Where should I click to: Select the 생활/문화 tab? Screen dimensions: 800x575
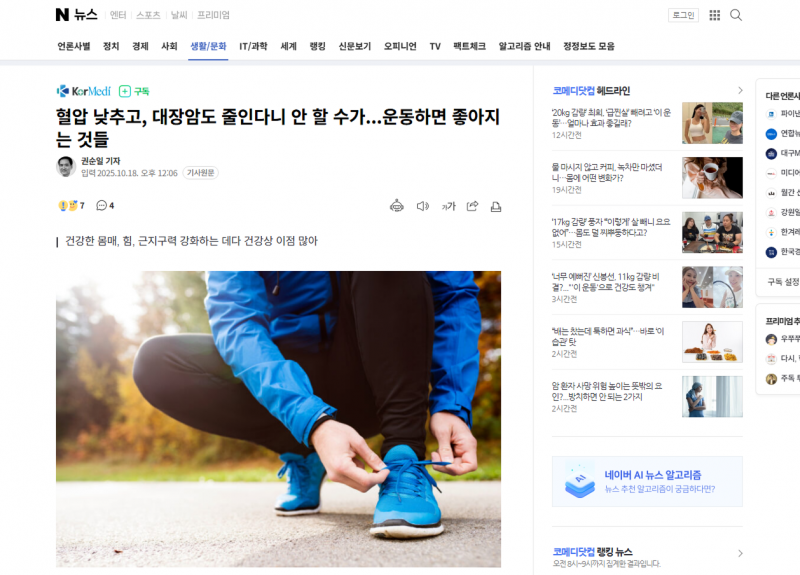[x=208, y=46]
